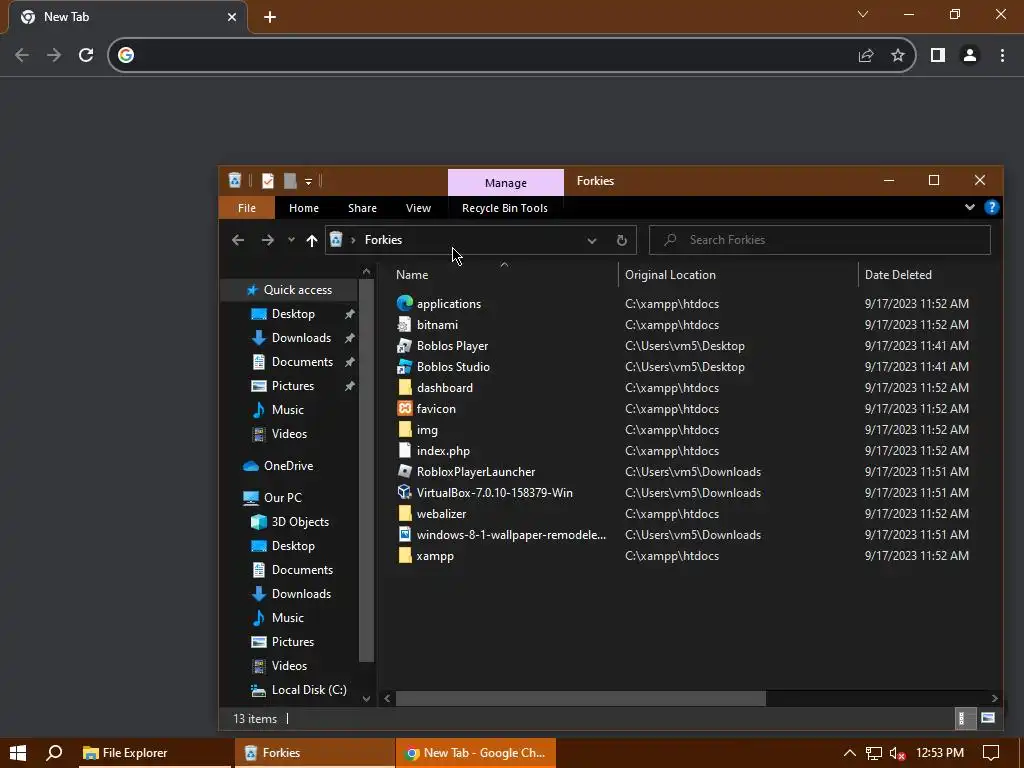Click the navigation pane scrollbar

point(366,470)
